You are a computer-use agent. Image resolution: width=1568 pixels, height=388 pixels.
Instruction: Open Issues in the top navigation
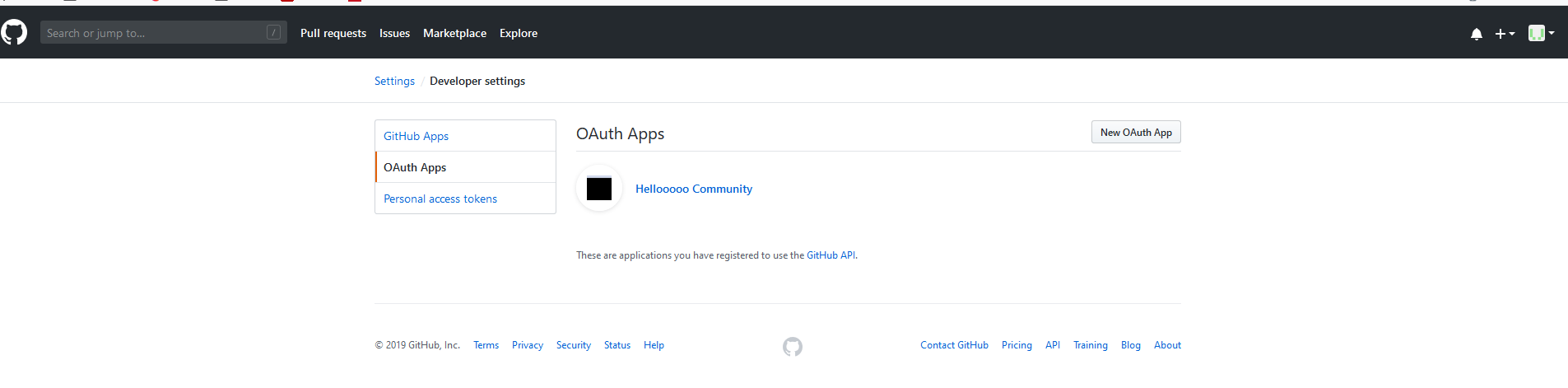click(x=394, y=33)
